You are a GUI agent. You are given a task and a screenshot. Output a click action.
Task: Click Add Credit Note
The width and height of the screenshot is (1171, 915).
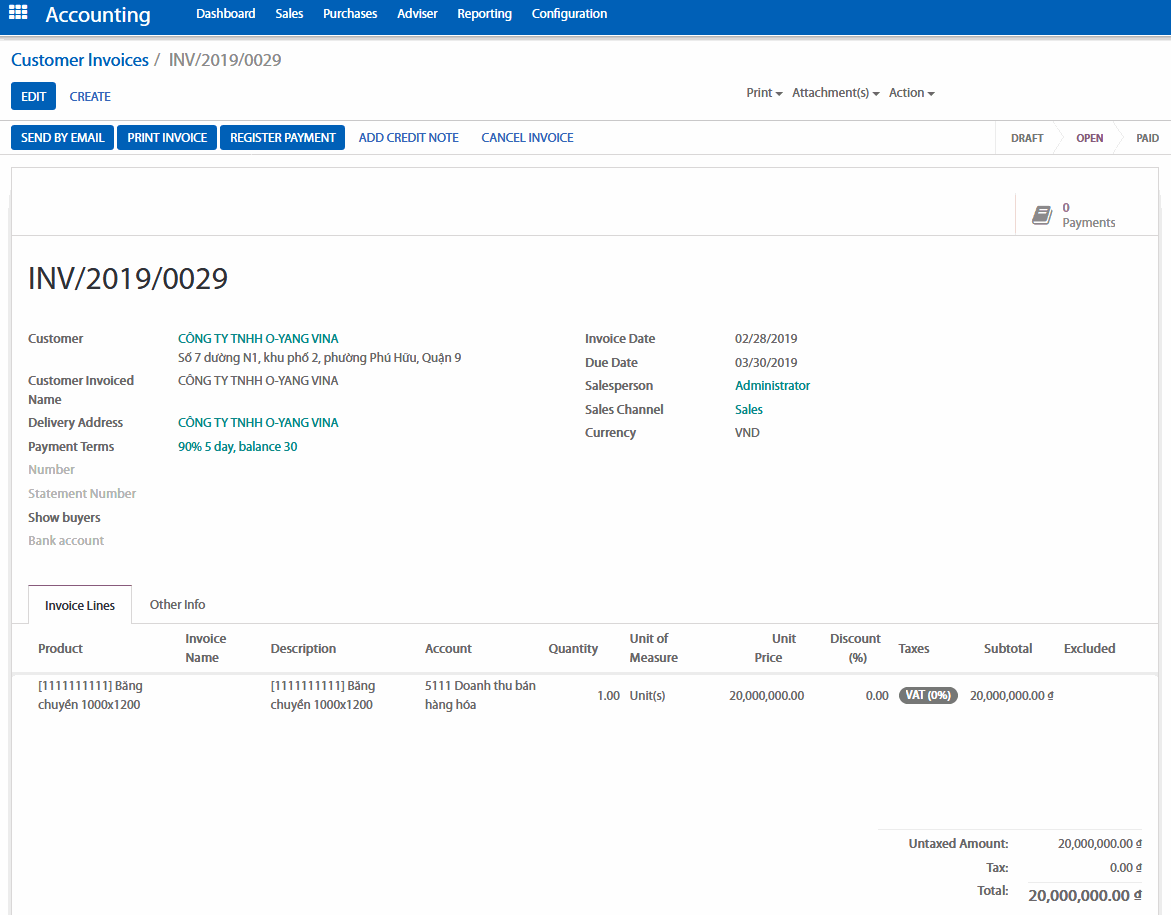coord(408,138)
